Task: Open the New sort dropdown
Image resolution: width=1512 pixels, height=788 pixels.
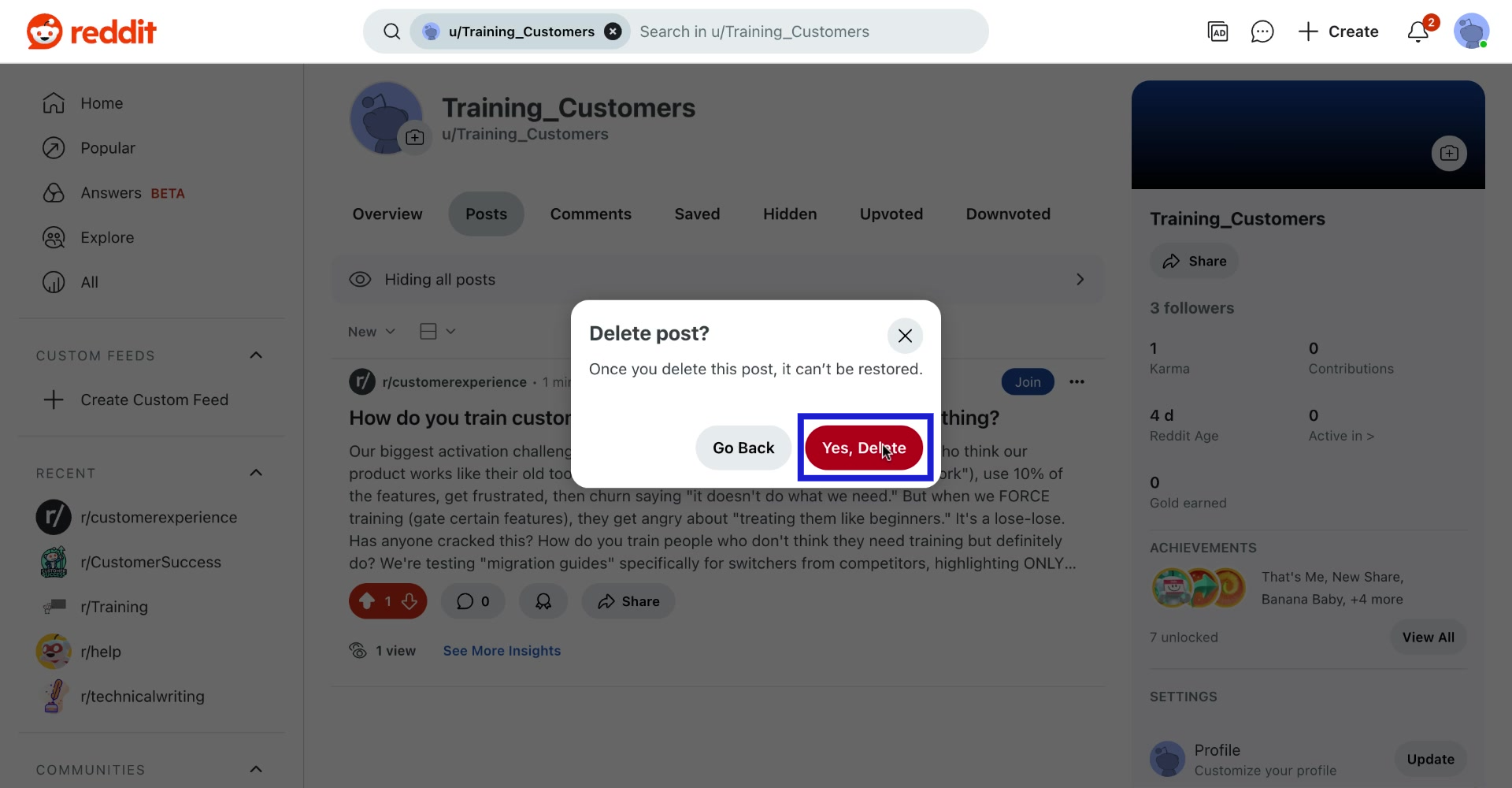Action: pyautogui.click(x=371, y=331)
